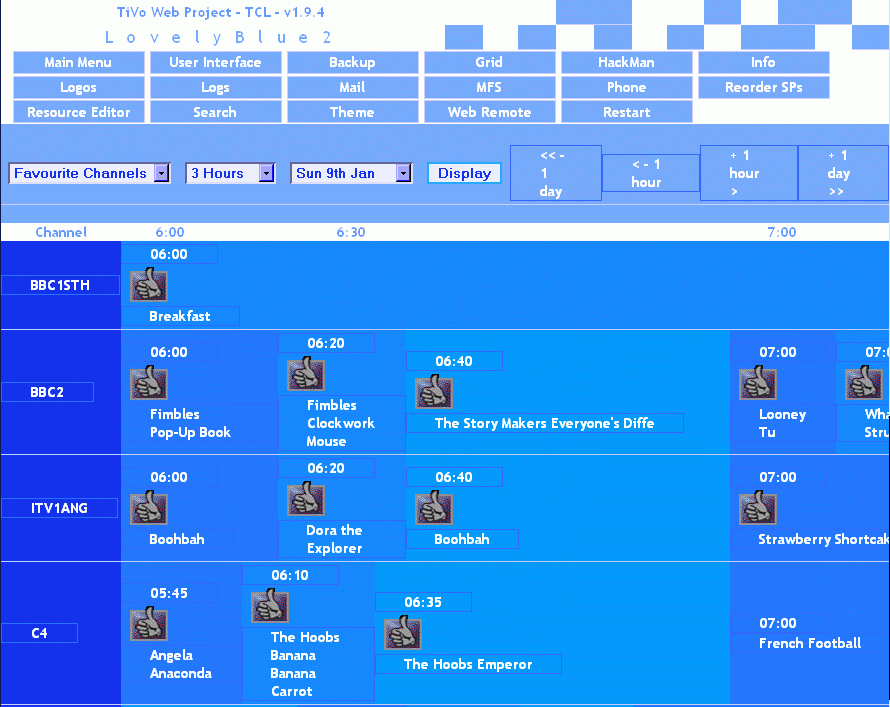Open Search page
890x707 pixels.
pos(216,112)
